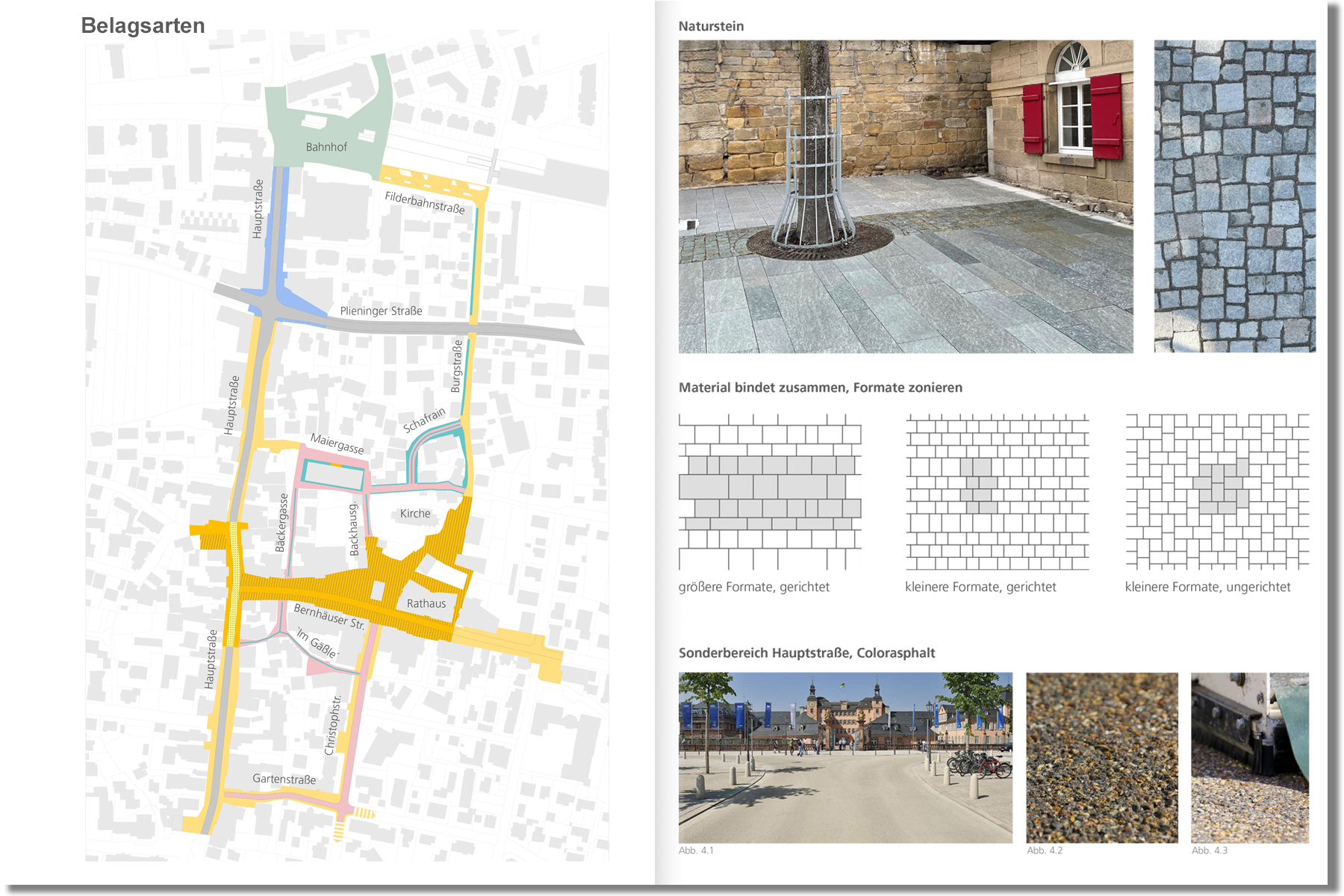Select the Plieninger Straße street label
This screenshot has width=1344, height=896.
(381, 311)
